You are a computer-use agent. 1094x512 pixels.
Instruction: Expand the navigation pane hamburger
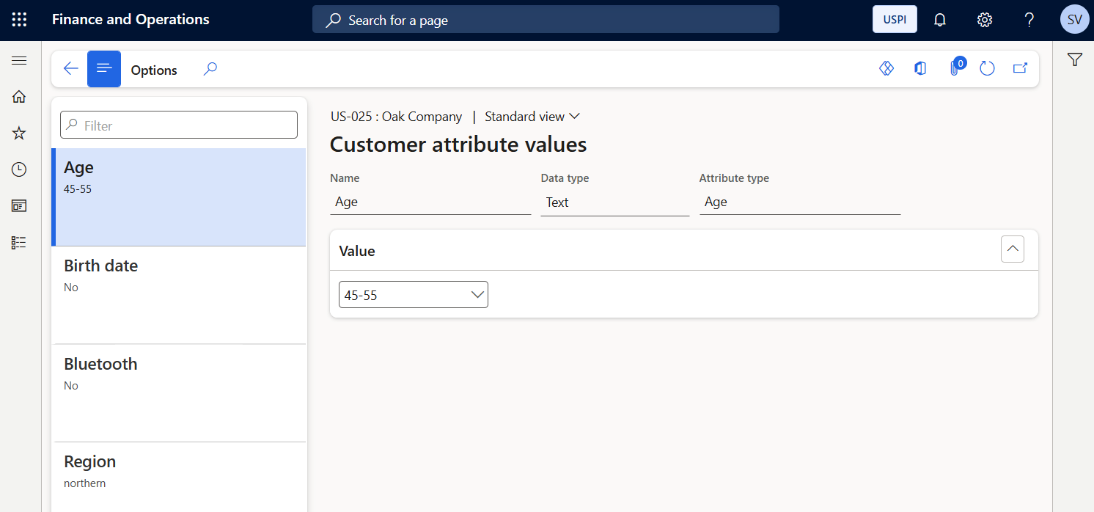20,61
